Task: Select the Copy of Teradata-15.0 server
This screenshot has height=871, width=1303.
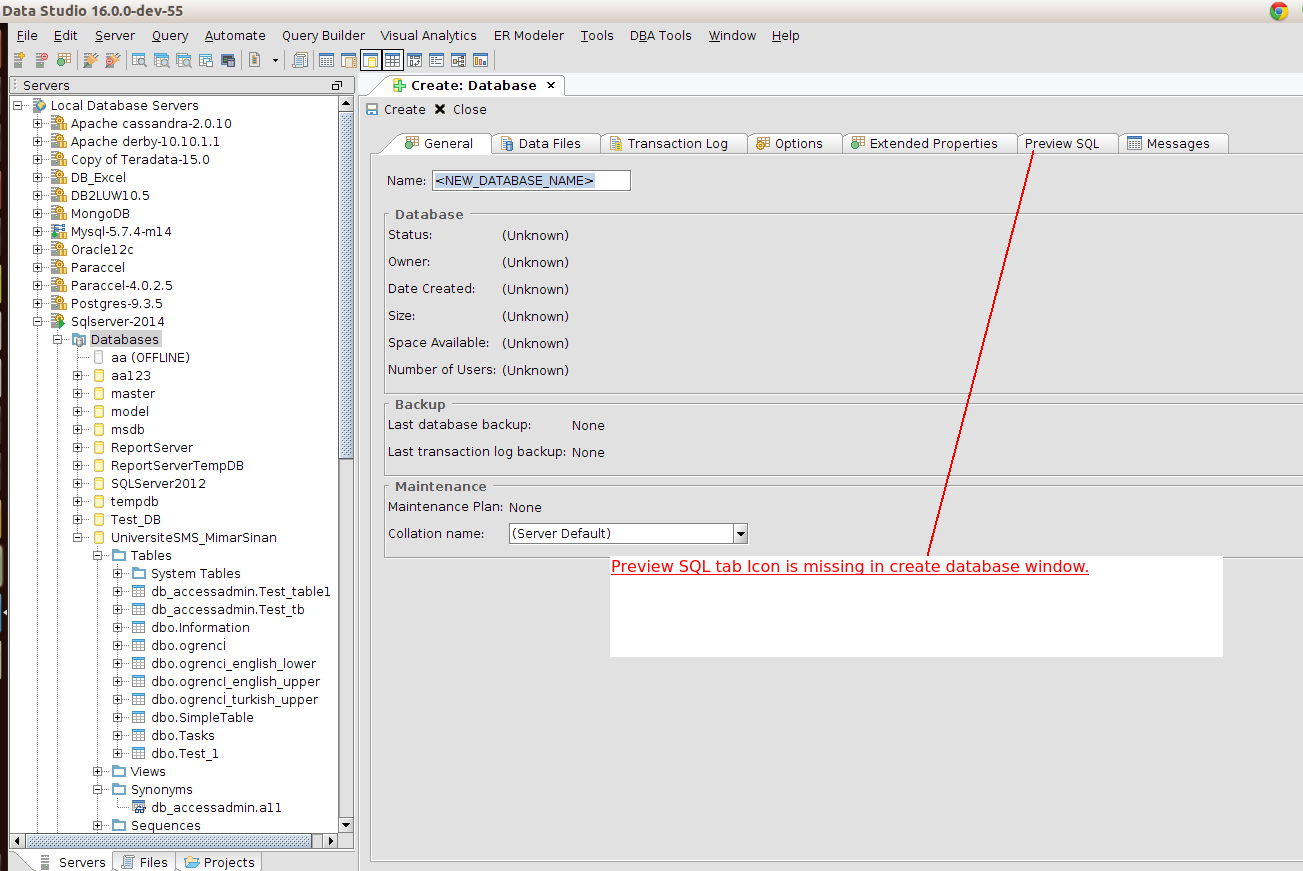Action: tap(140, 159)
